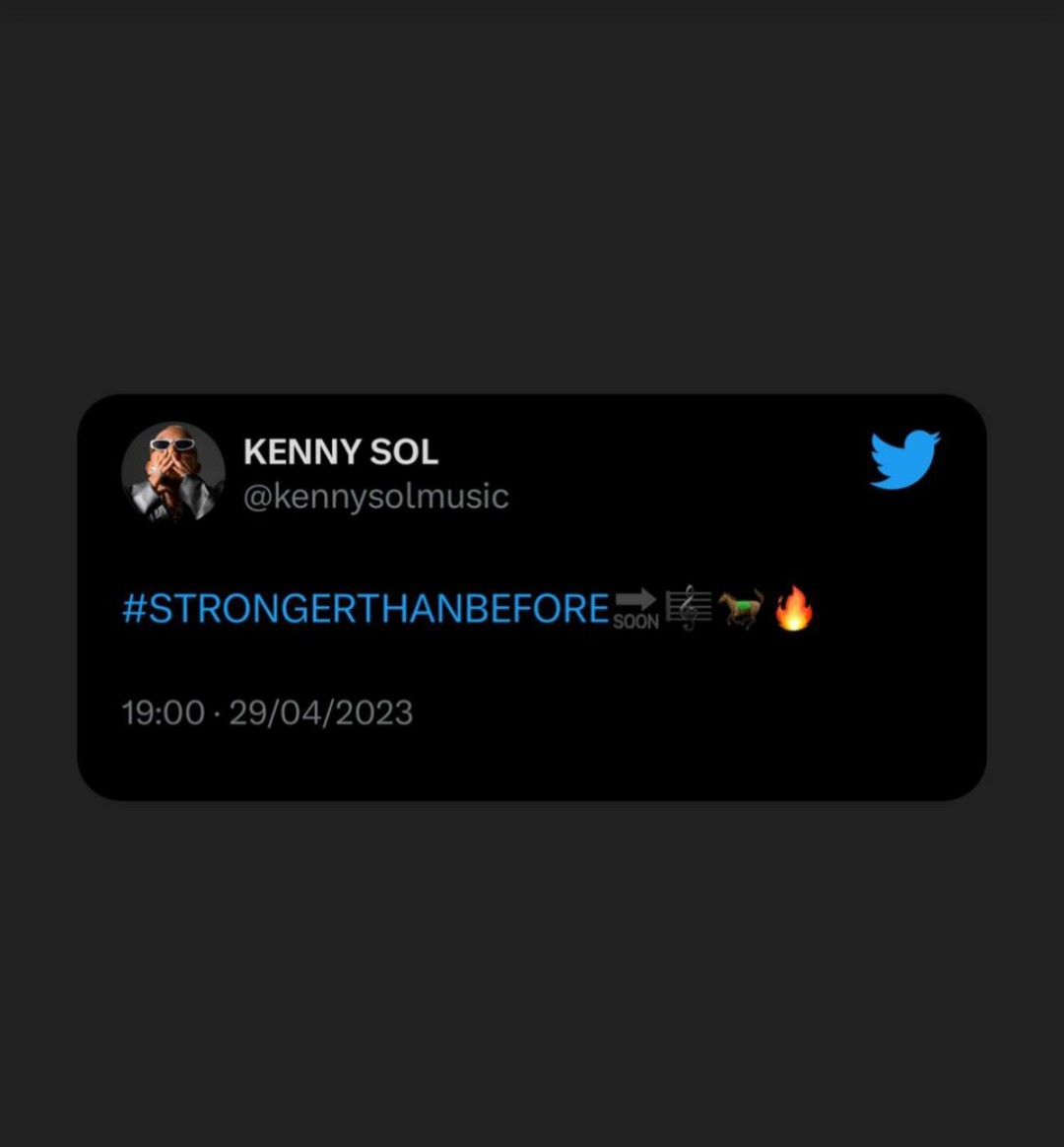1064x1147 pixels.
Task: Click the @ symbol in the handle
Action: (x=257, y=498)
